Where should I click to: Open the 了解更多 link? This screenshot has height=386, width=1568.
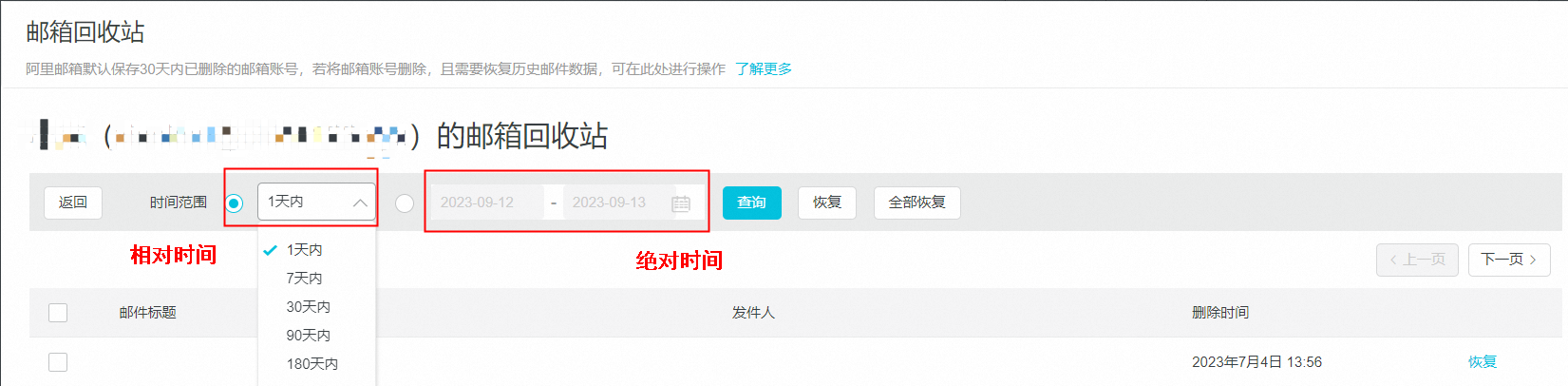[764, 68]
